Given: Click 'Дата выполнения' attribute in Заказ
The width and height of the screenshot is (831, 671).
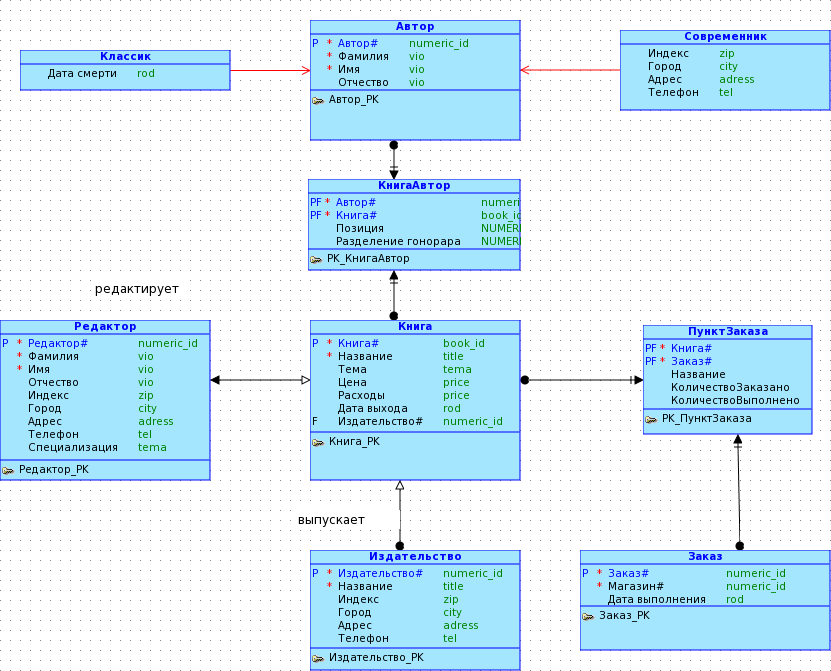Looking at the screenshot, I should tap(657, 600).
